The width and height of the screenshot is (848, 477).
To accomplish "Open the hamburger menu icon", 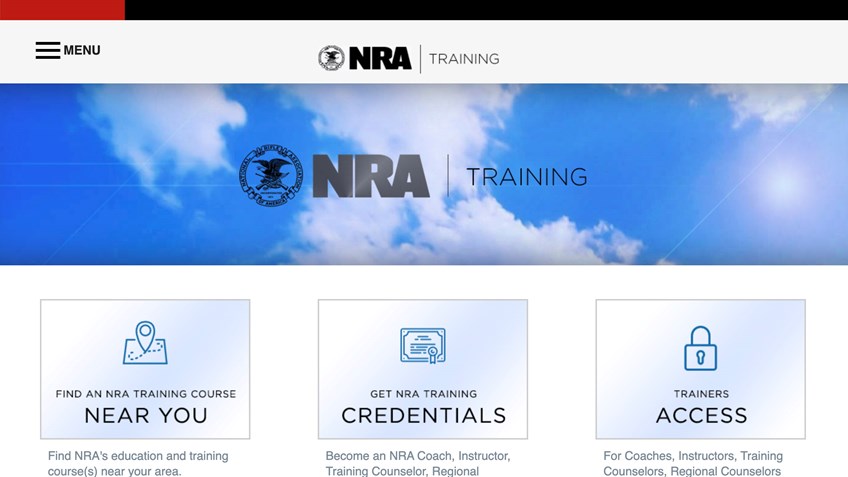I will coord(48,50).
